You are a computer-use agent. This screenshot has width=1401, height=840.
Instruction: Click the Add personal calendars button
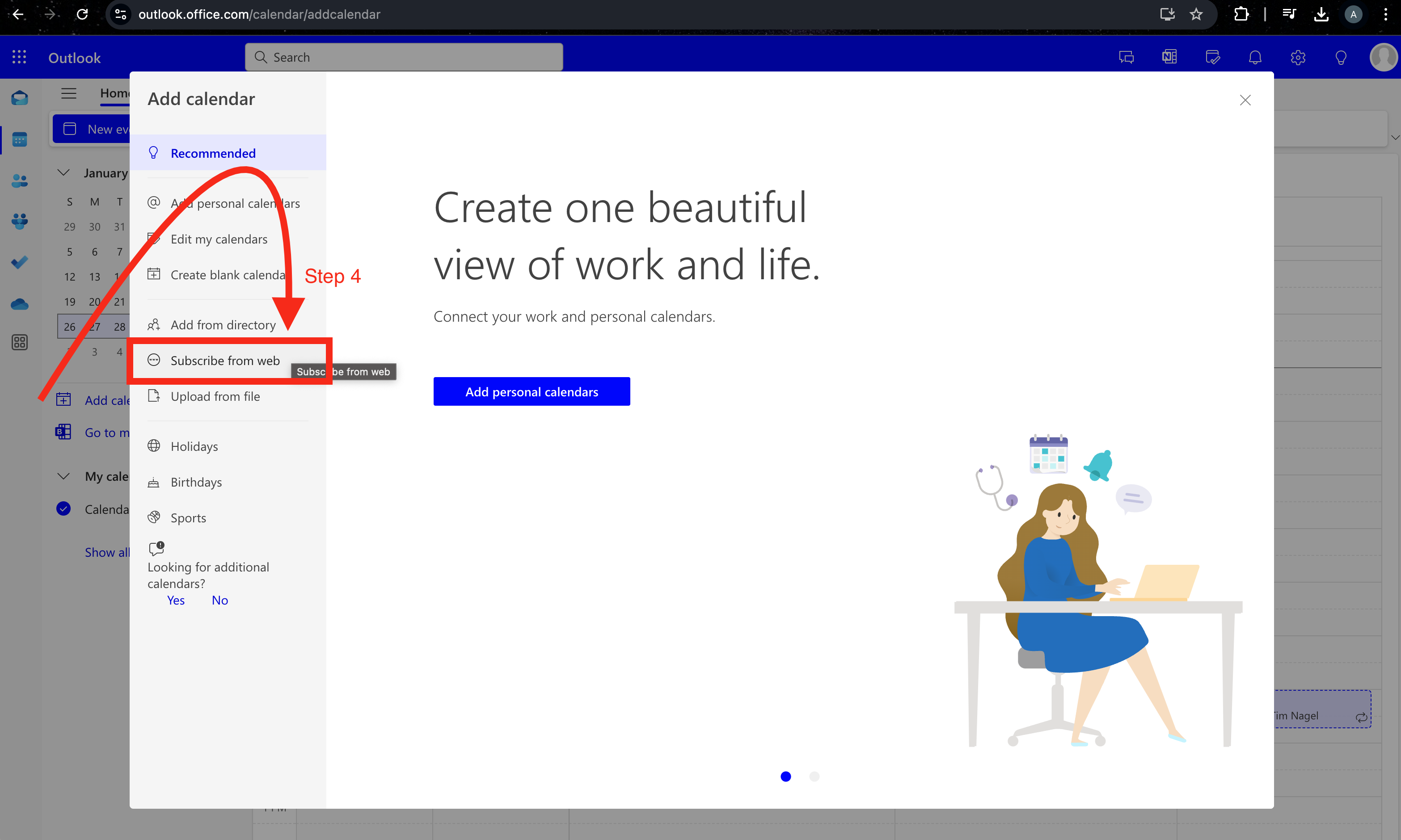click(x=531, y=392)
